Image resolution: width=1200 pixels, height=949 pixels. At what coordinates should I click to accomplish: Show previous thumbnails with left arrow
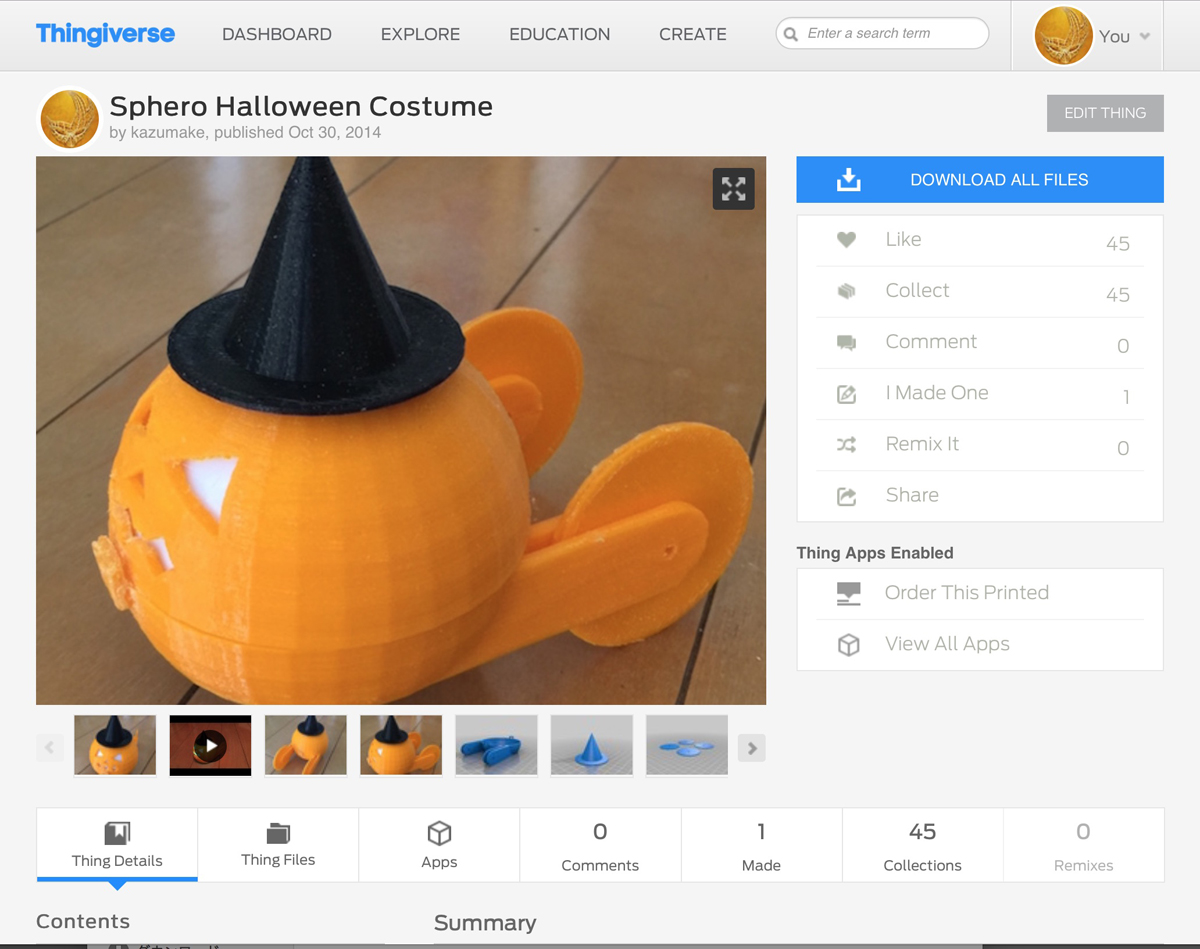point(50,748)
